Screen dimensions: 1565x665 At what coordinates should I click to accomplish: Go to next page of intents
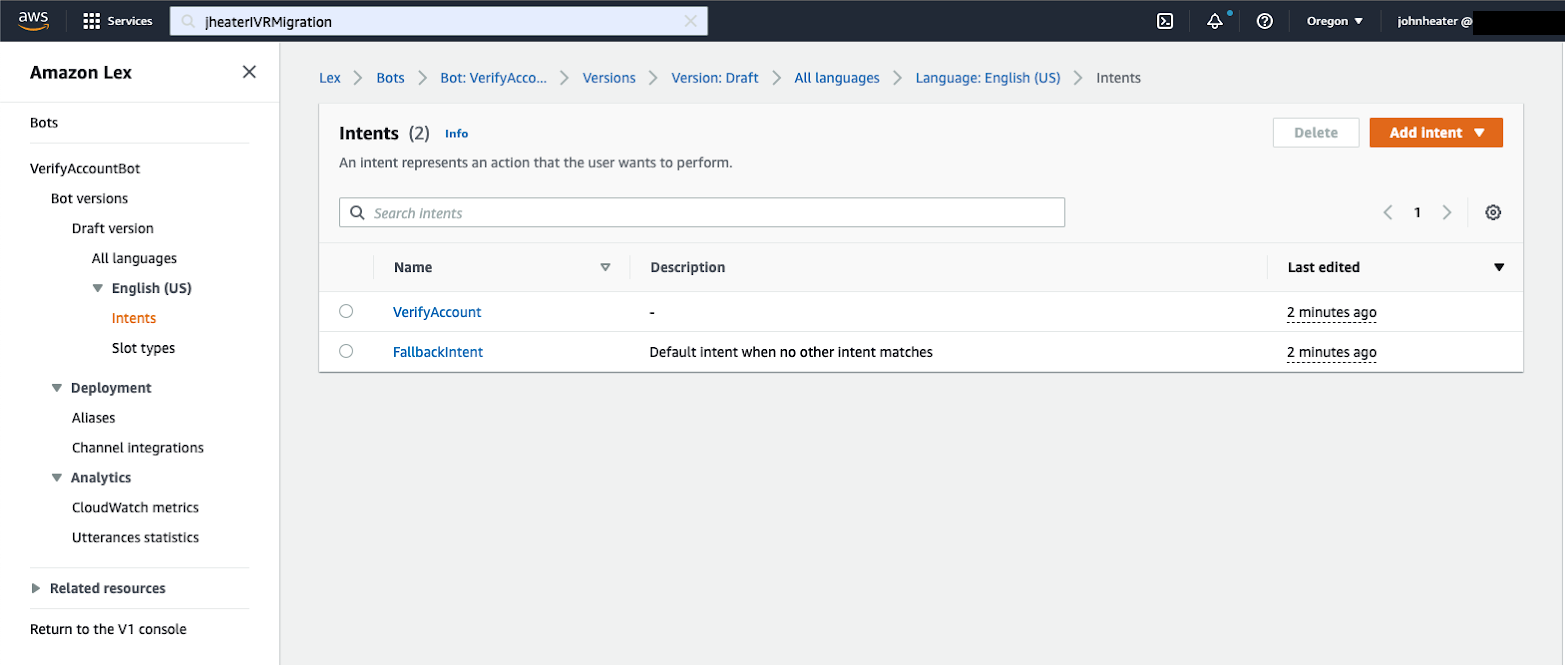click(x=1446, y=212)
